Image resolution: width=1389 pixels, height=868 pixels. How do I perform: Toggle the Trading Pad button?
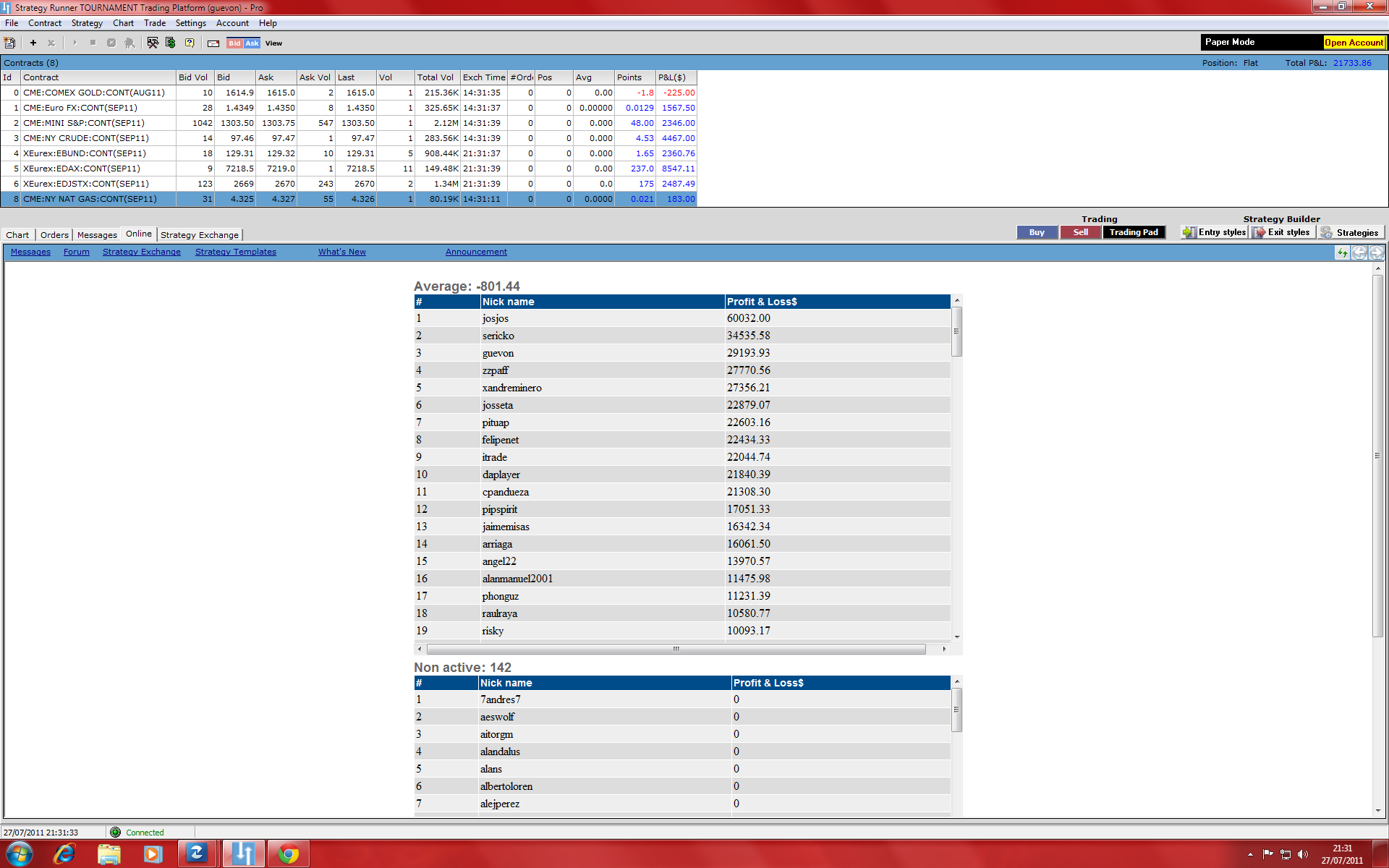[x=1134, y=232]
